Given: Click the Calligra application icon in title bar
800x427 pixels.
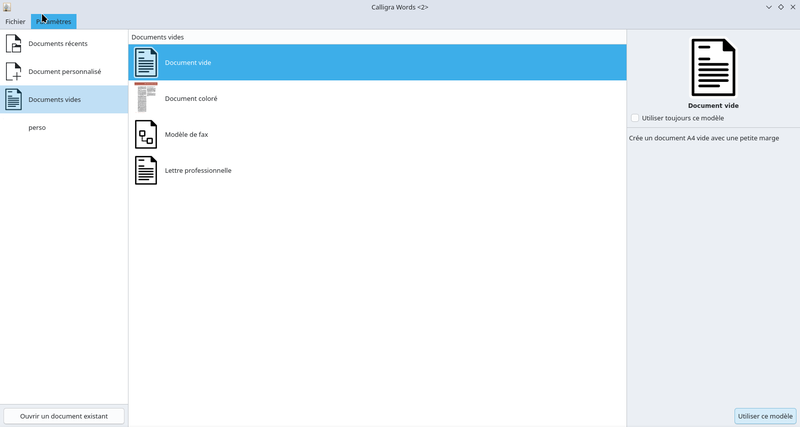Looking at the screenshot, I should pyautogui.click(x=7, y=7).
